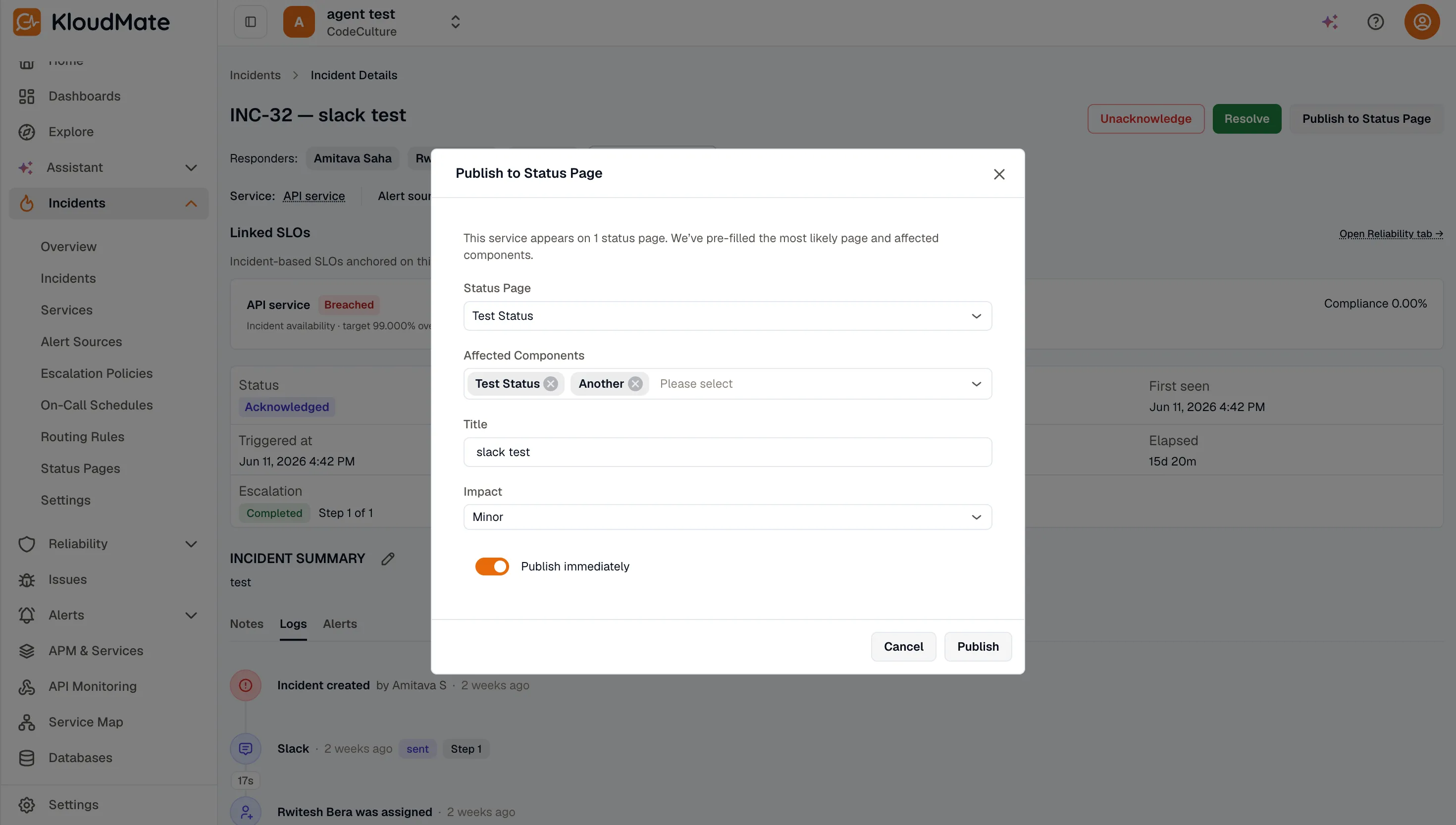
Task: Switch to the Notes tab
Action: 247,624
